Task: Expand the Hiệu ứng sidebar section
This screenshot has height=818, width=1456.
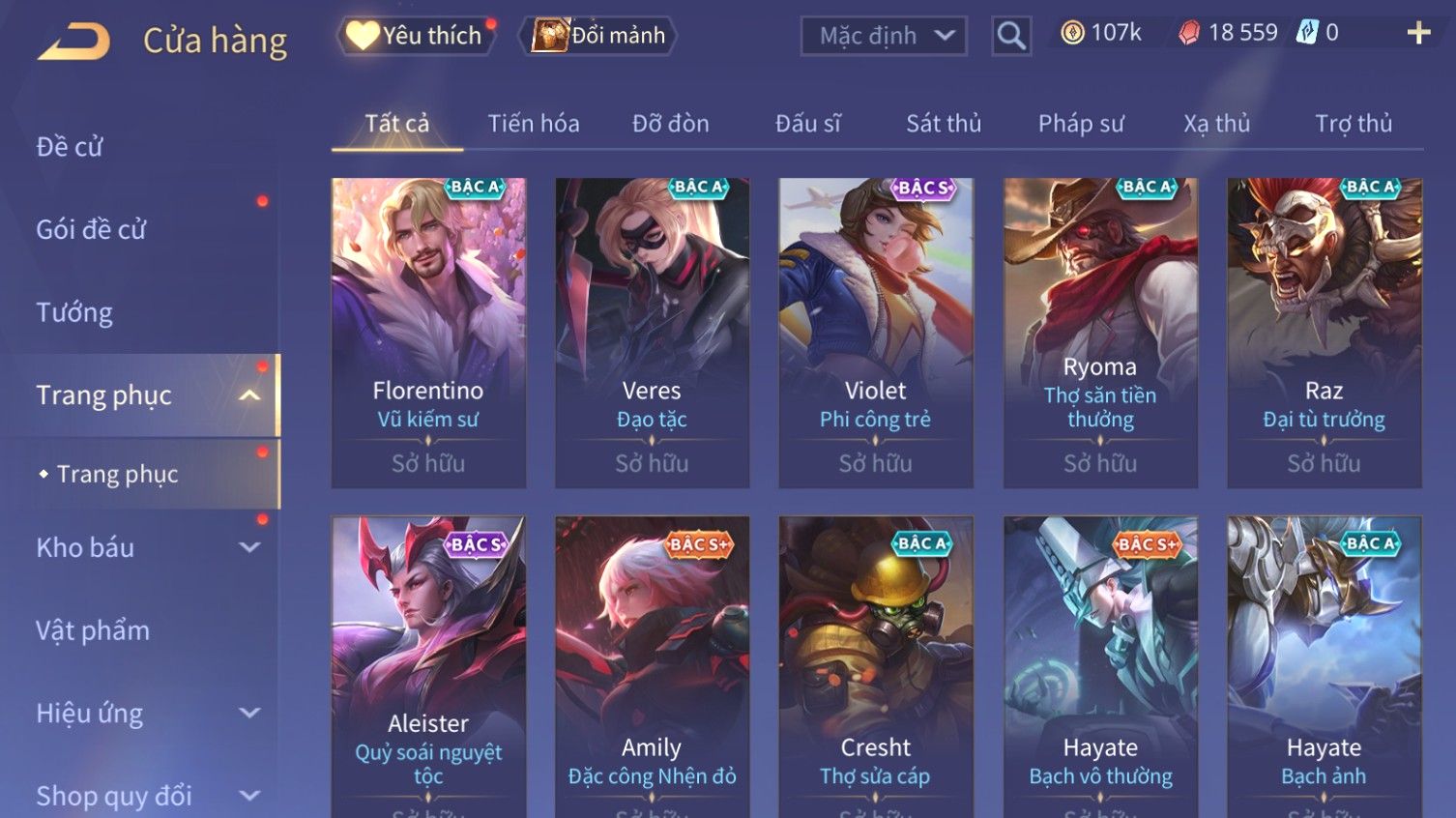Action: click(x=249, y=713)
